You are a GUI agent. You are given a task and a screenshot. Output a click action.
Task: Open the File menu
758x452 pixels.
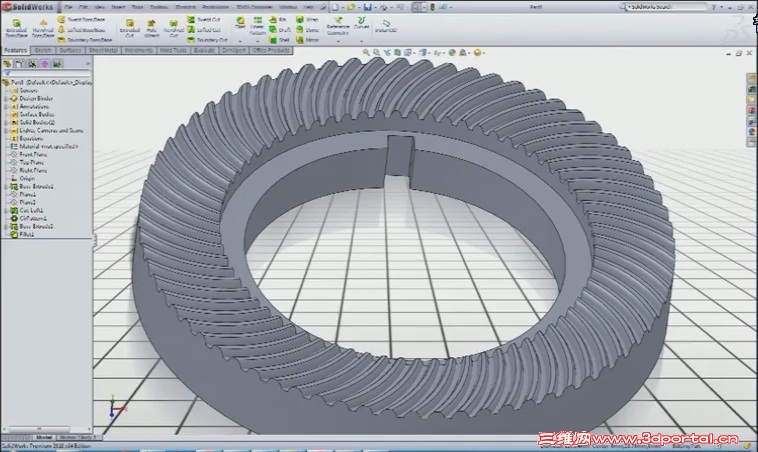point(68,7)
